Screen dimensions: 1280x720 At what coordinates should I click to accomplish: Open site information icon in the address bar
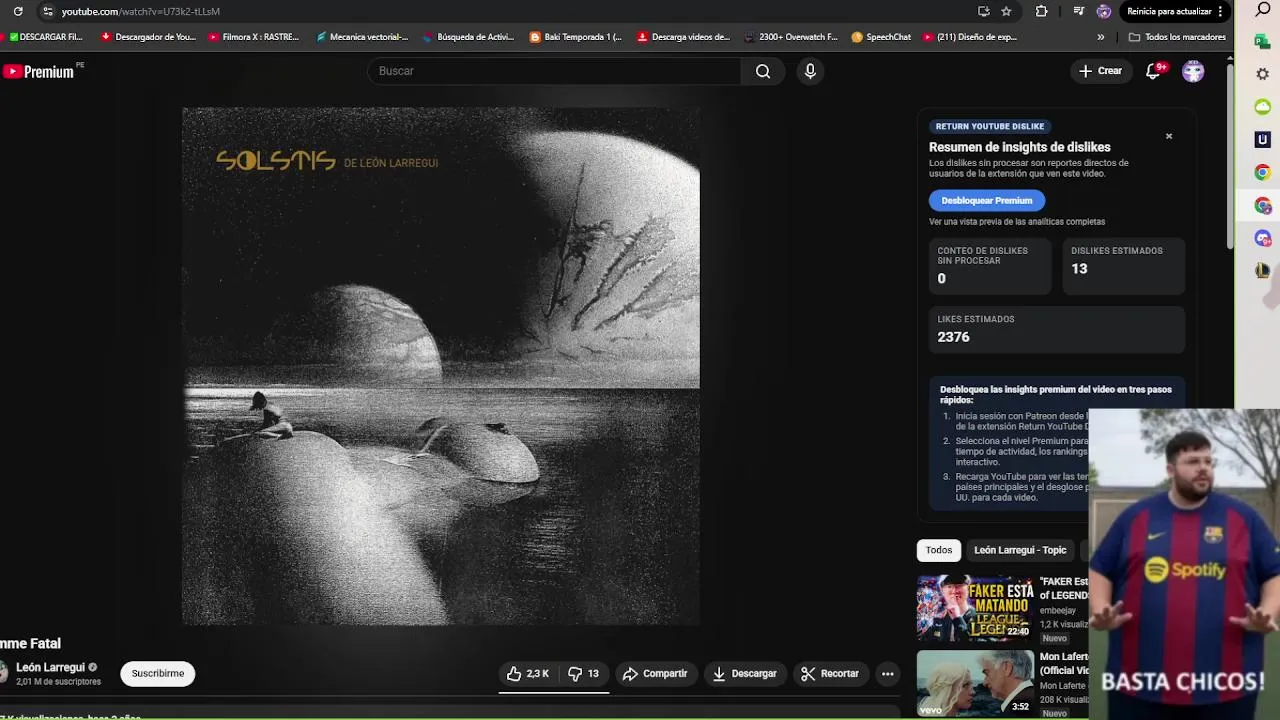[47, 11]
